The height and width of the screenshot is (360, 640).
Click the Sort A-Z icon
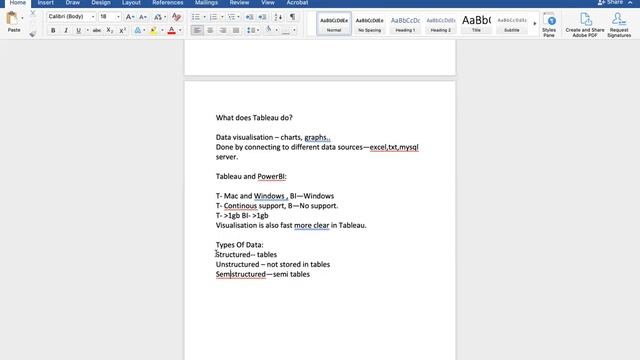278,17
